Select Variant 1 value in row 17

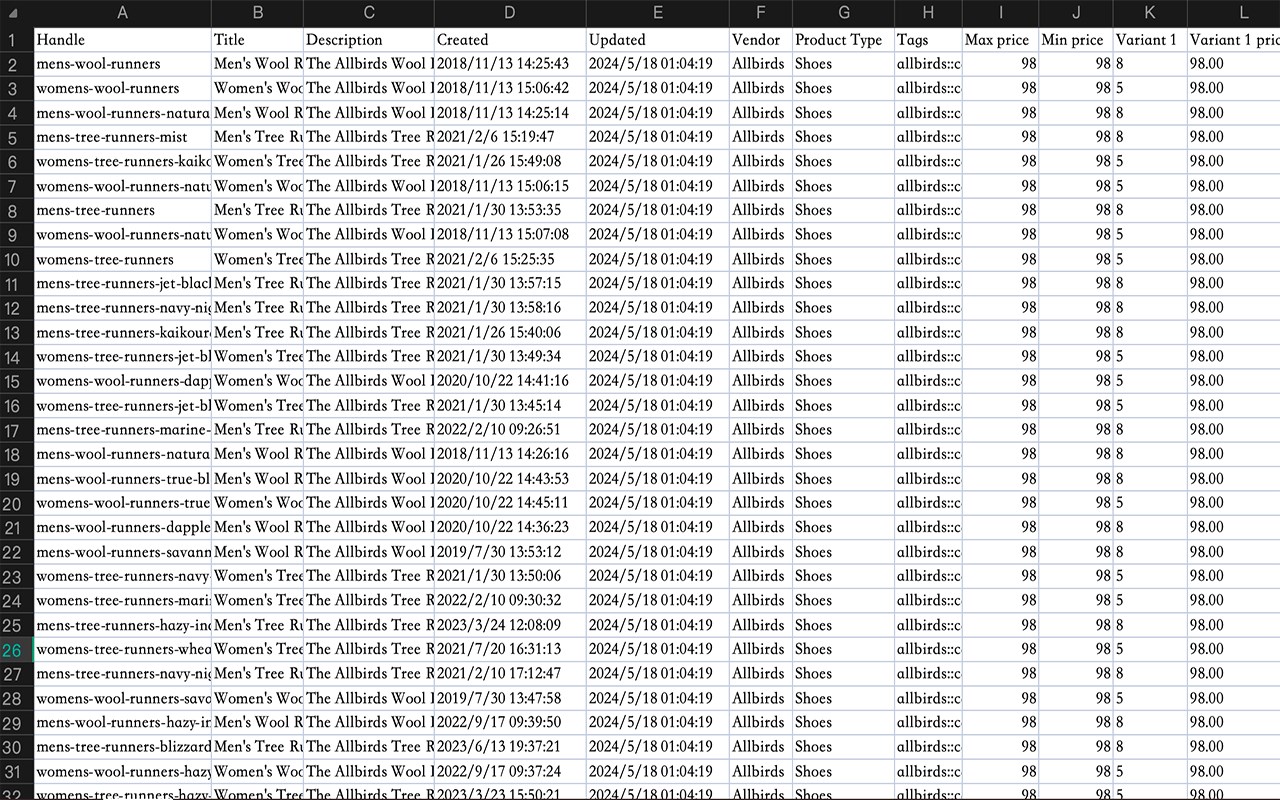[1150, 430]
